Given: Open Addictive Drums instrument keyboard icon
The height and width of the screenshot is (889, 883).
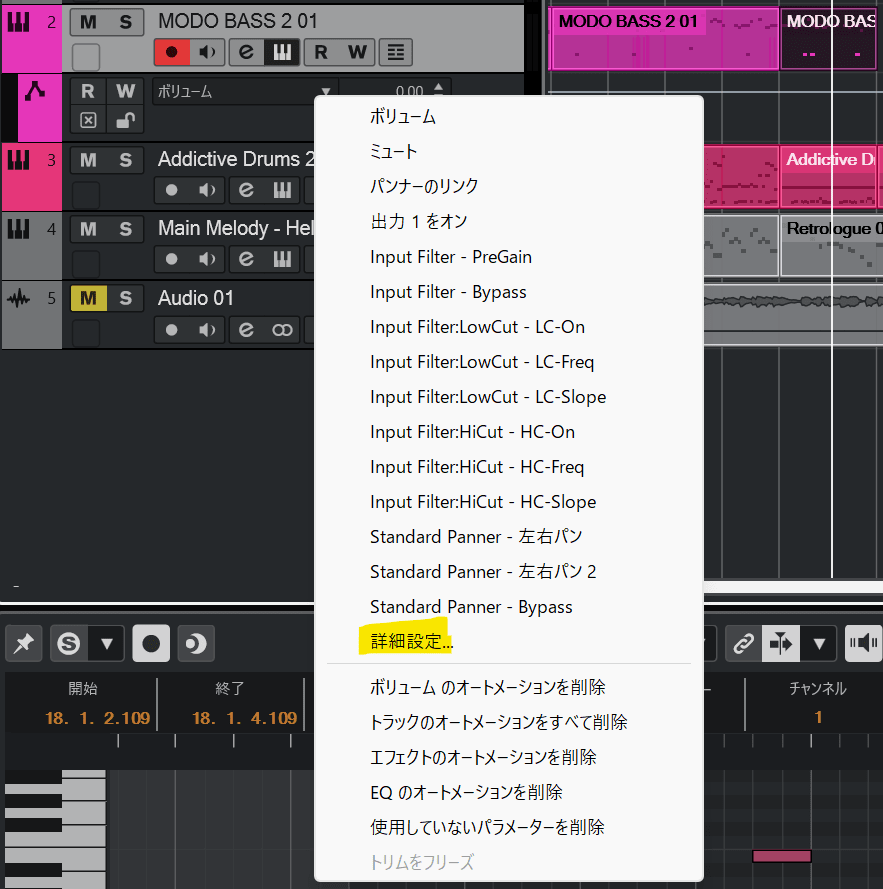Looking at the screenshot, I should point(282,190).
